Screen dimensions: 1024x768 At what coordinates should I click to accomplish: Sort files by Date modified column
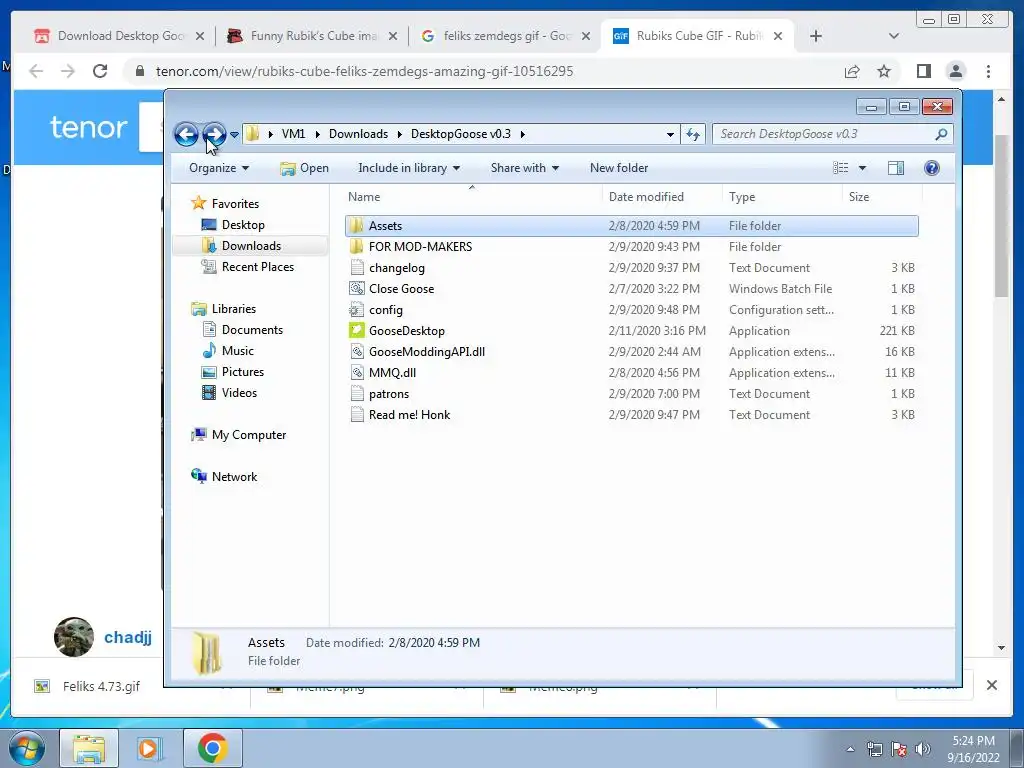click(x=662, y=197)
